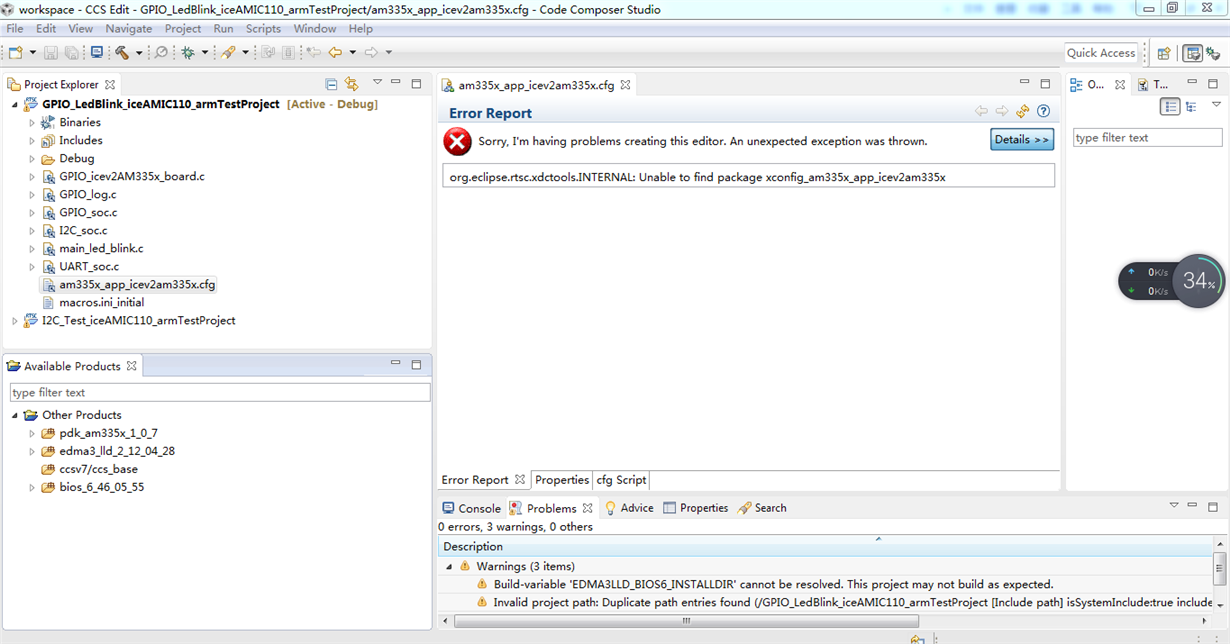The height and width of the screenshot is (644, 1230).
Task: Enable flat list layout in Outline view
Action: (1170, 106)
